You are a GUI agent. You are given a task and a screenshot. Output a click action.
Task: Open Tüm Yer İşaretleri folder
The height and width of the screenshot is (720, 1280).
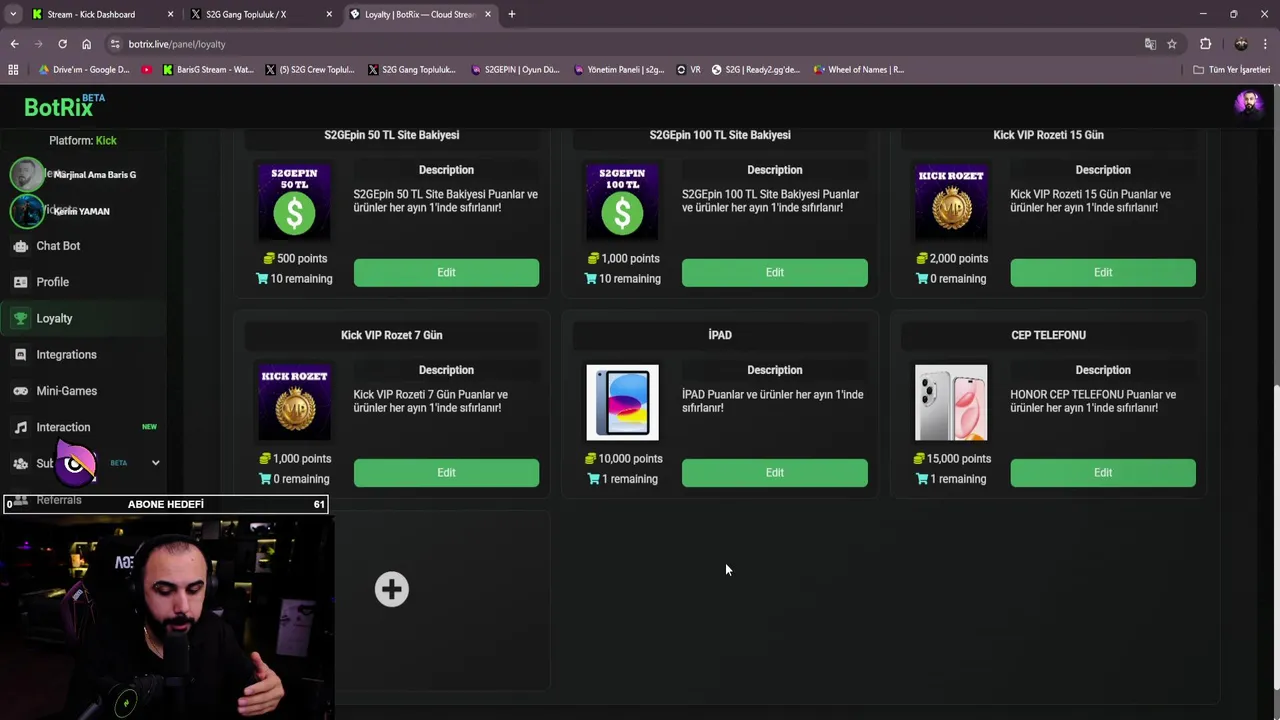1232,70
